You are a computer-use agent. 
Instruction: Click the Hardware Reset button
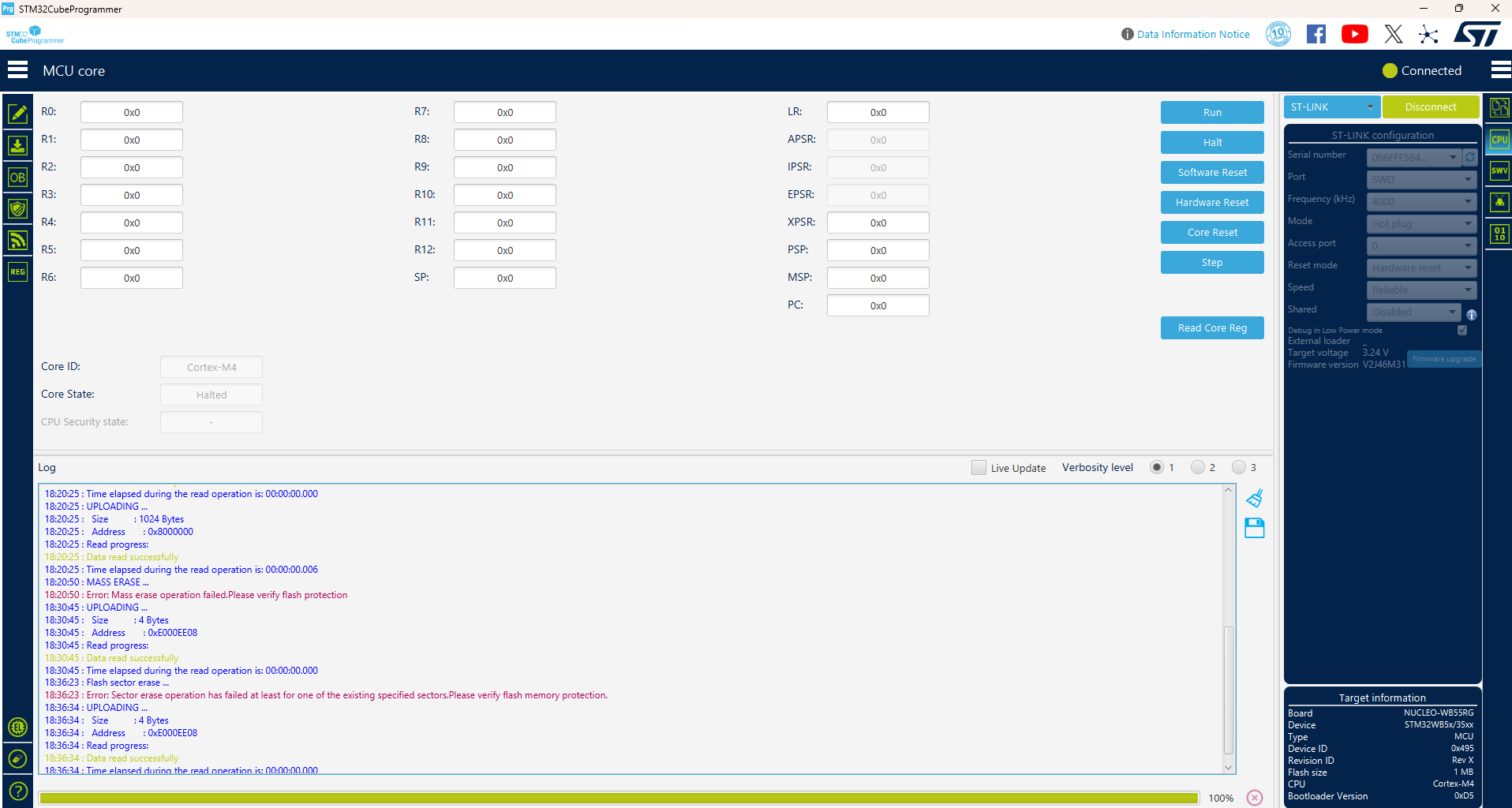pos(1212,202)
